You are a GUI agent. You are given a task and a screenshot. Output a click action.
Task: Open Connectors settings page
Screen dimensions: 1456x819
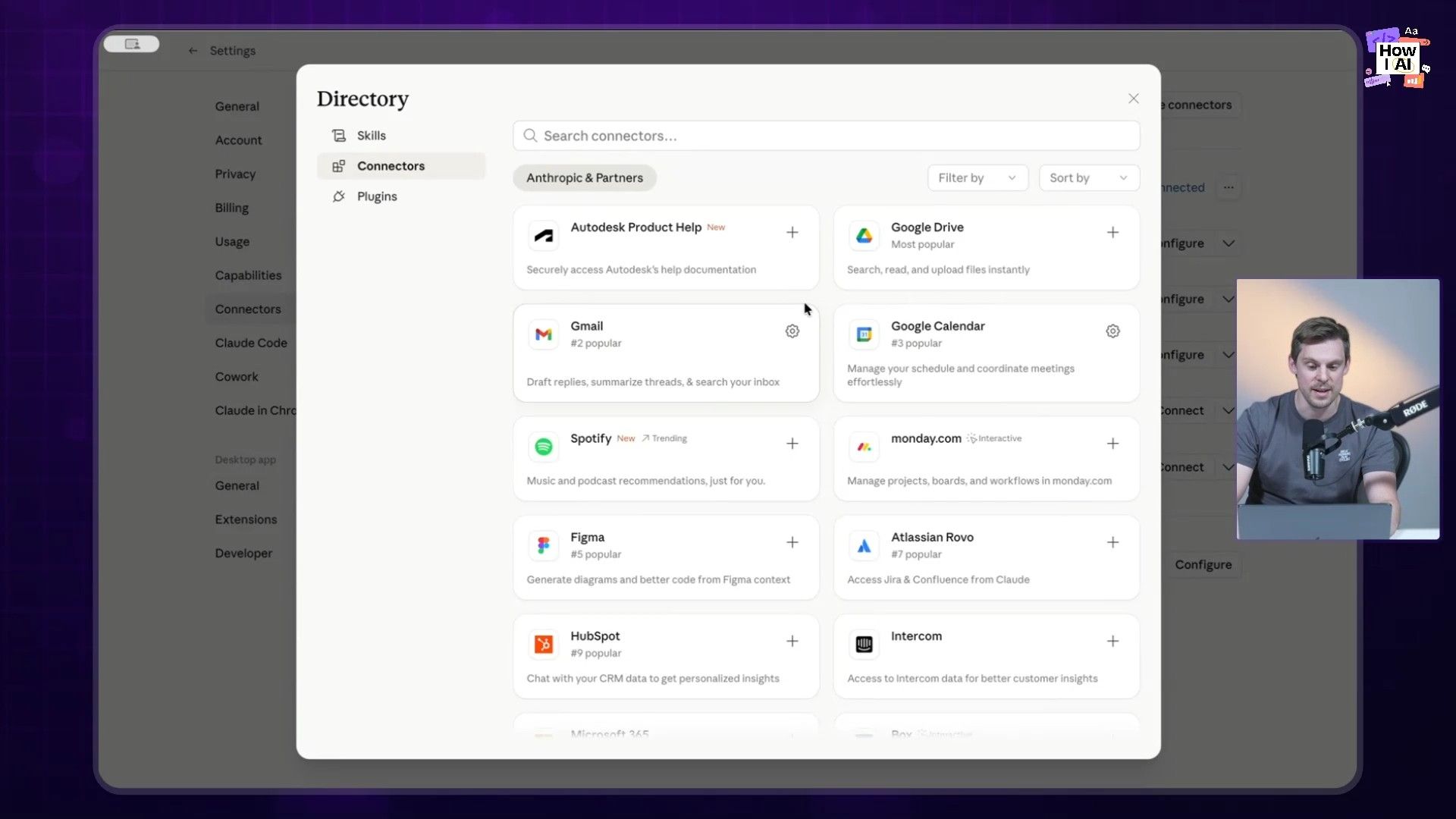(x=248, y=309)
